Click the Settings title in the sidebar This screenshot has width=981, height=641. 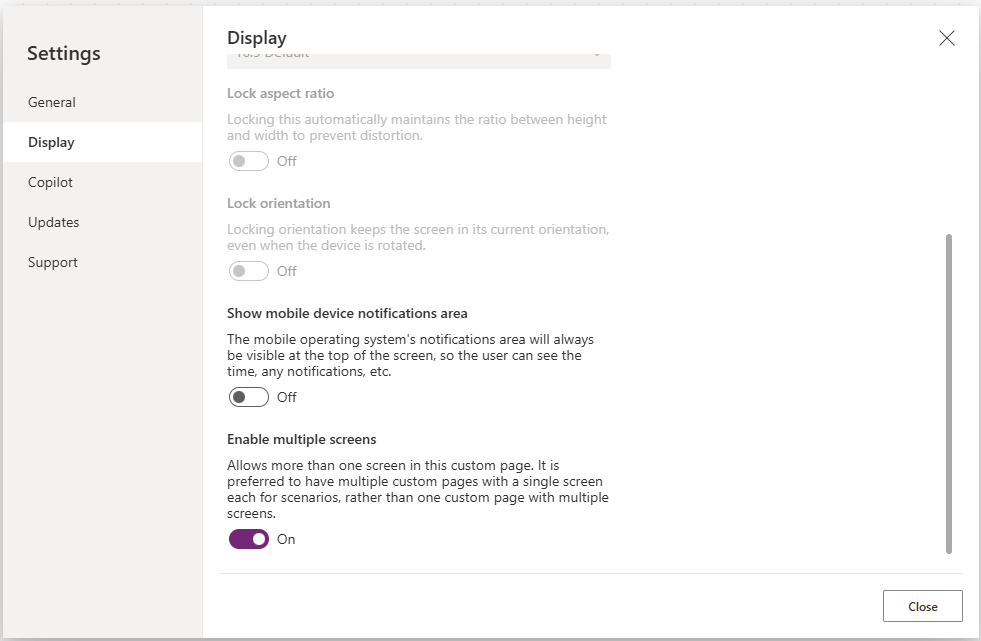[x=64, y=54]
